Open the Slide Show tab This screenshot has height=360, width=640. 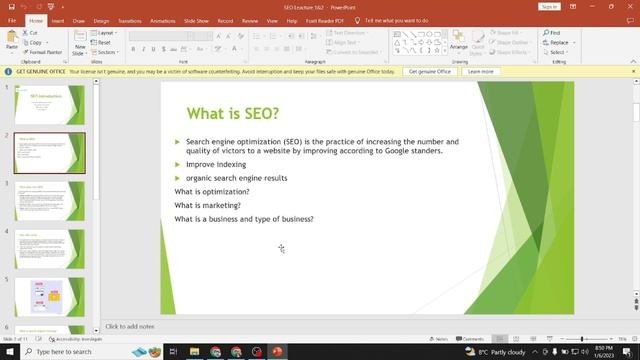pyautogui.click(x=196, y=21)
